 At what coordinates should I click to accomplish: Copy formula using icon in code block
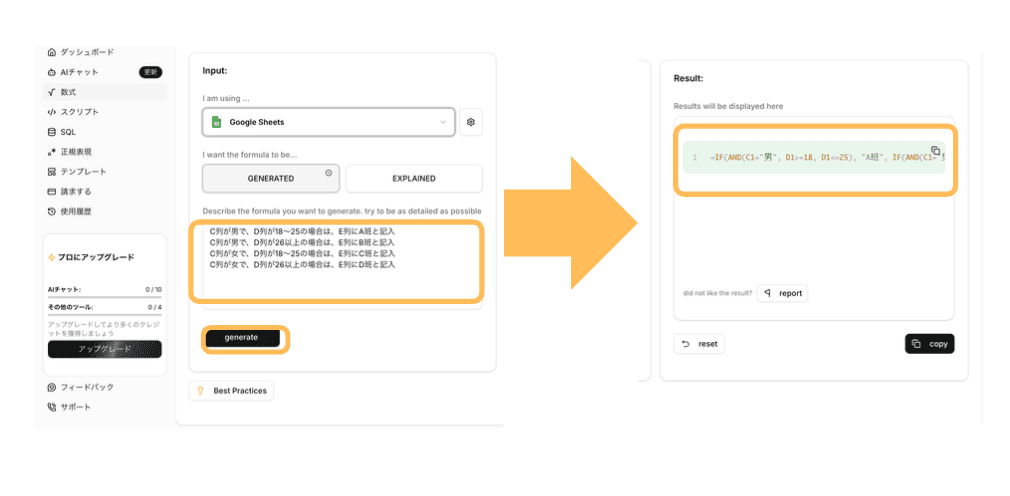tap(935, 150)
